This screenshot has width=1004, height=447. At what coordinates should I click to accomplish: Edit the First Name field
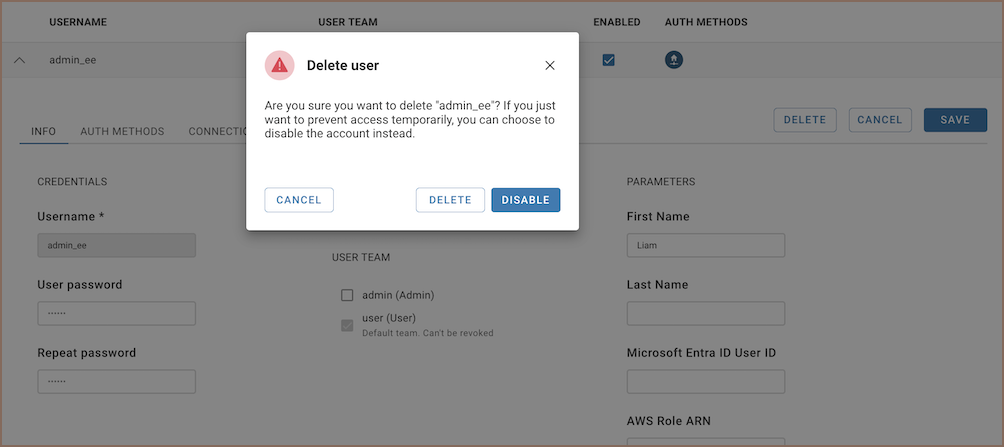pos(705,245)
